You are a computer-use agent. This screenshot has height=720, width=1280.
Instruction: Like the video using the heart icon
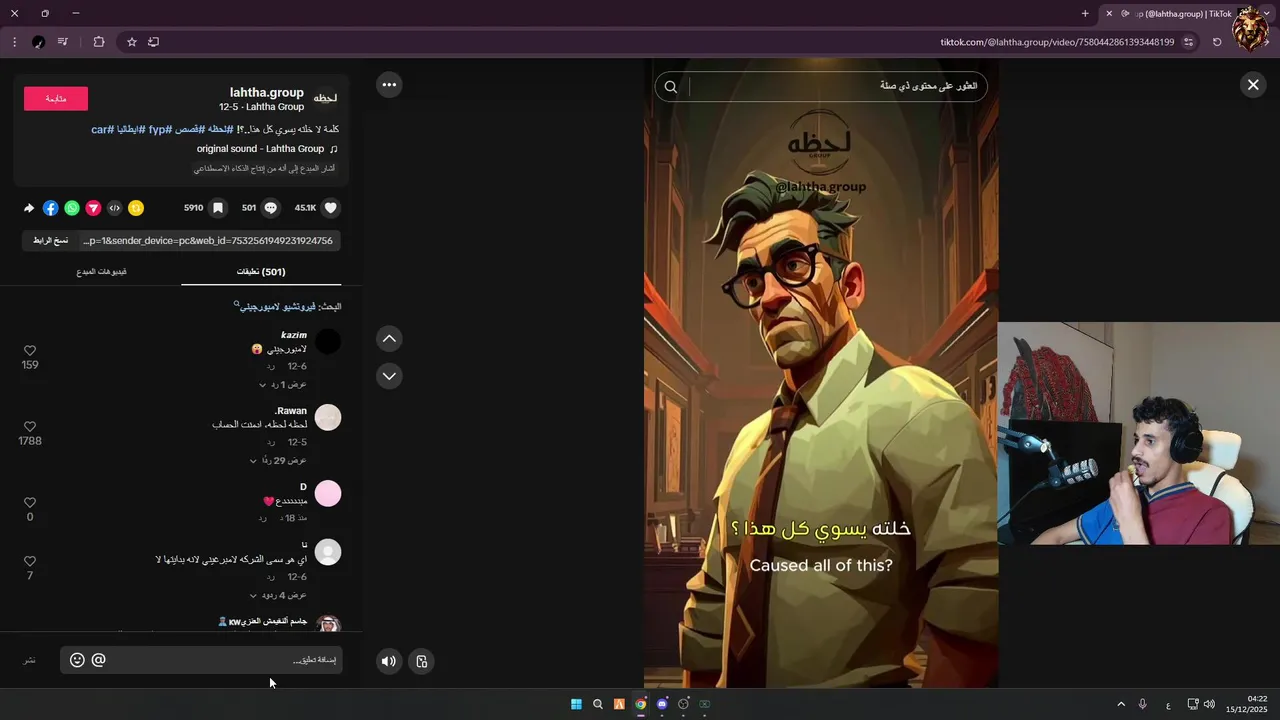331,208
